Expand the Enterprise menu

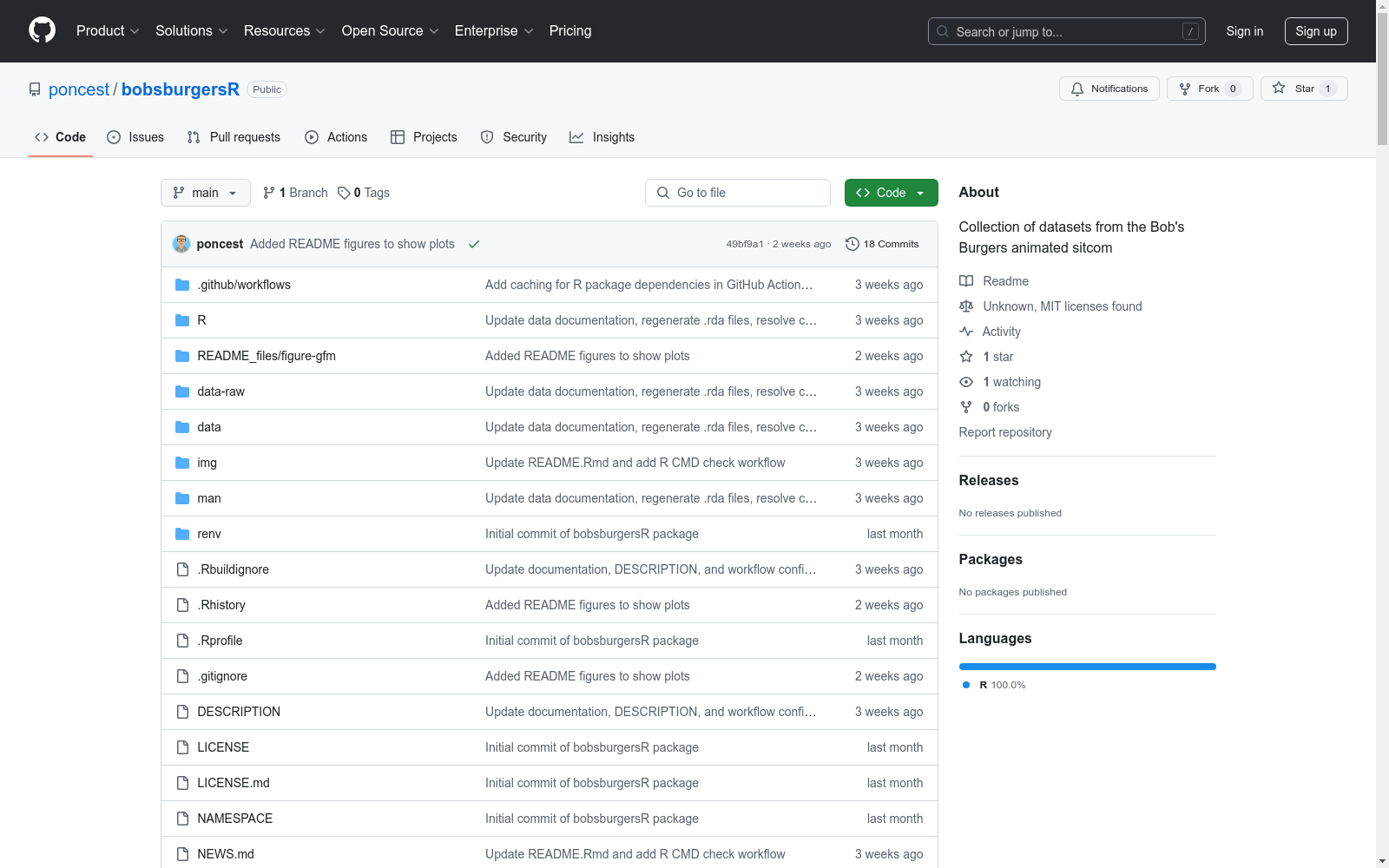494,31
